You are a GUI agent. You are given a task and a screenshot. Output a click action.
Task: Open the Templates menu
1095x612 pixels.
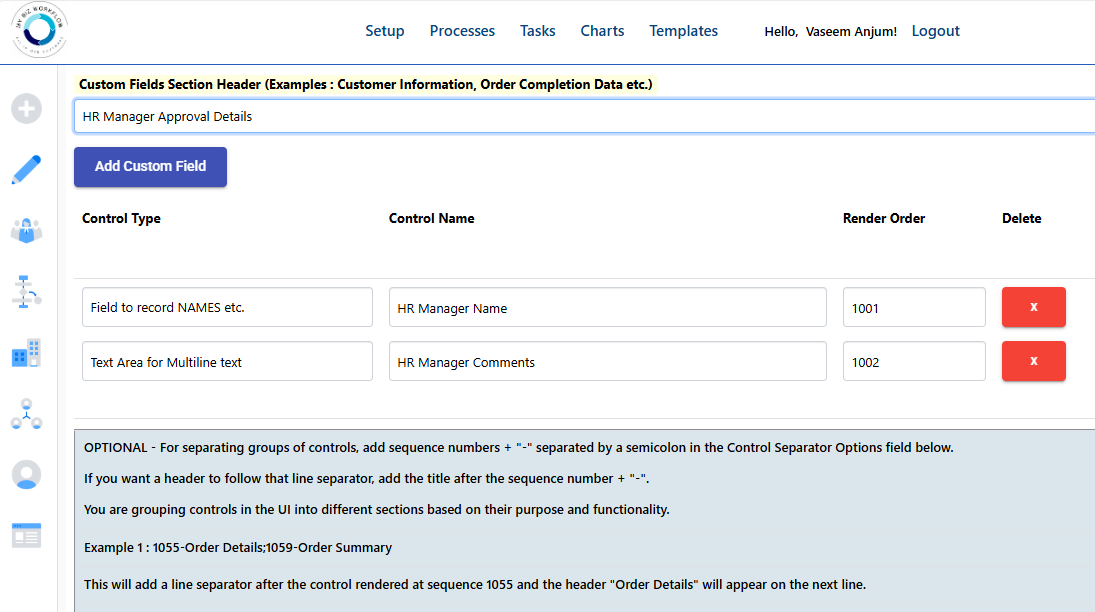click(684, 31)
